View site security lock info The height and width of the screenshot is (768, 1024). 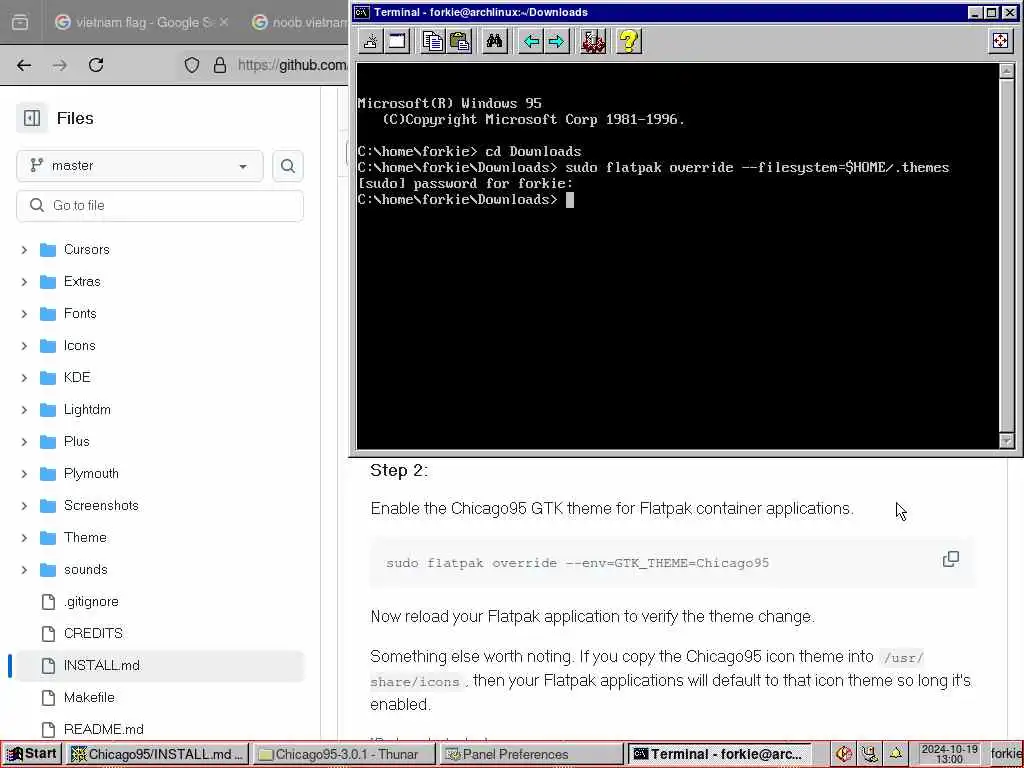(220, 65)
